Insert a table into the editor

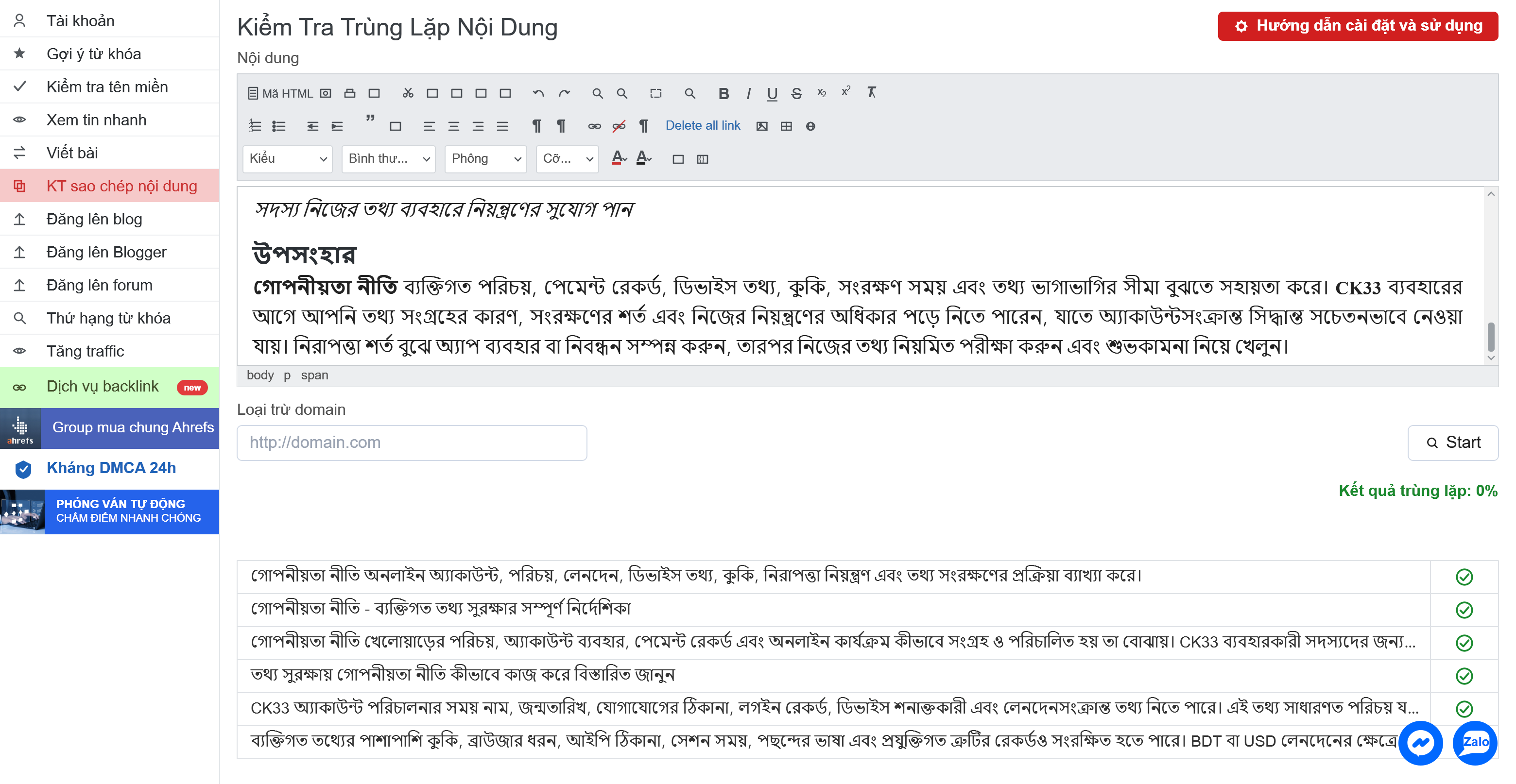[x=786, y=126]
